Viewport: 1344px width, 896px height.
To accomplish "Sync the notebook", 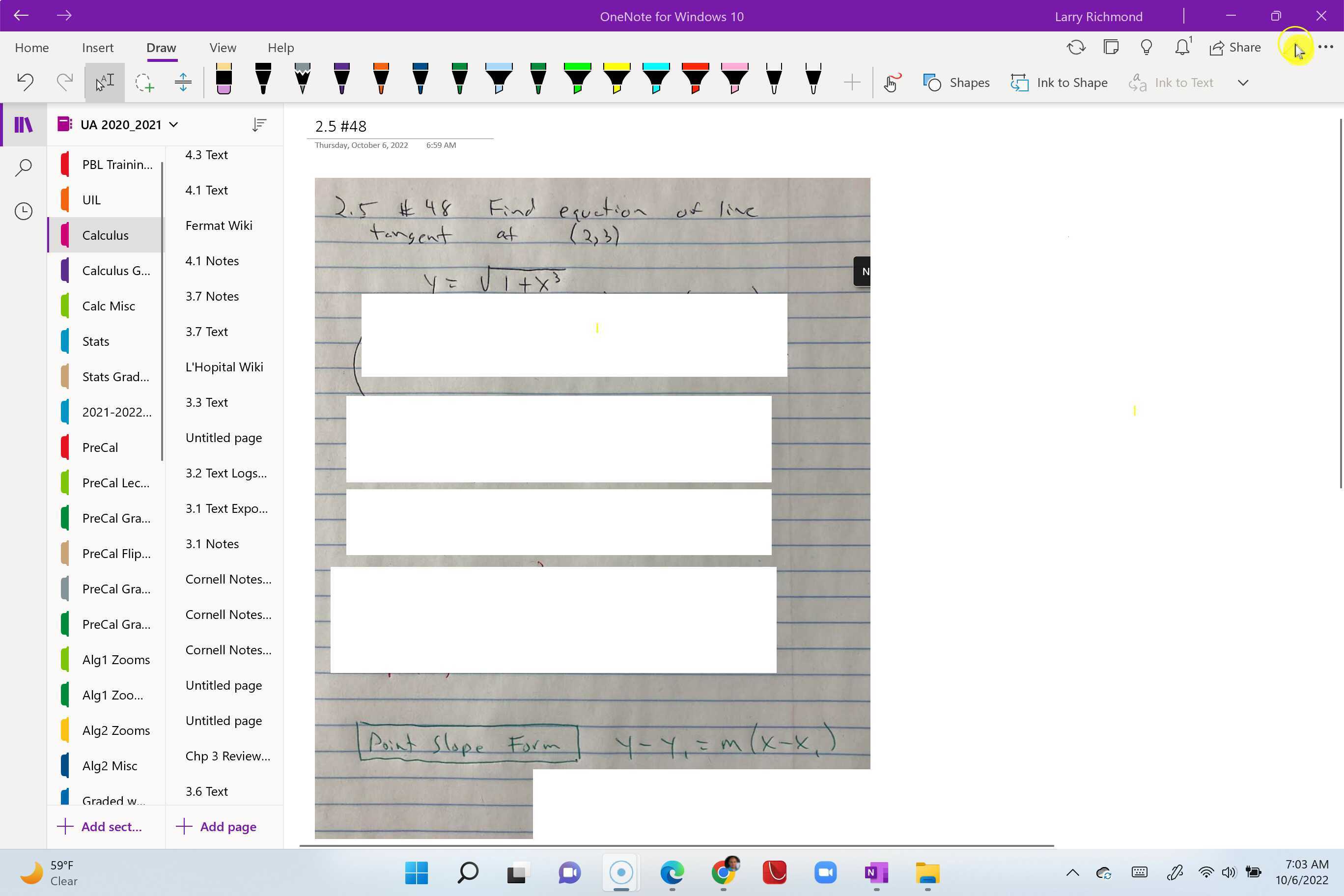I will [1075, 48].
